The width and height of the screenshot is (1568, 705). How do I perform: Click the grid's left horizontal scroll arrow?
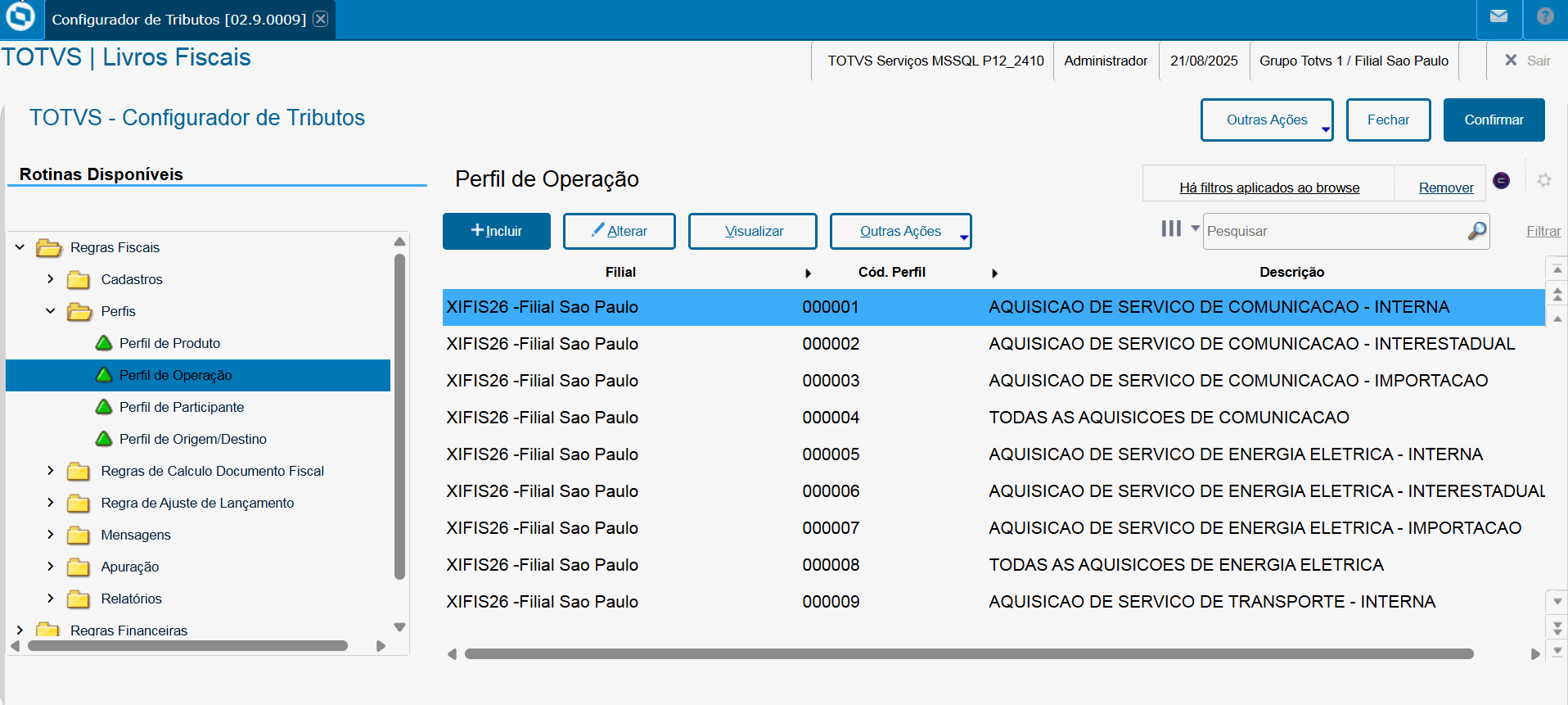pos(452,653)
